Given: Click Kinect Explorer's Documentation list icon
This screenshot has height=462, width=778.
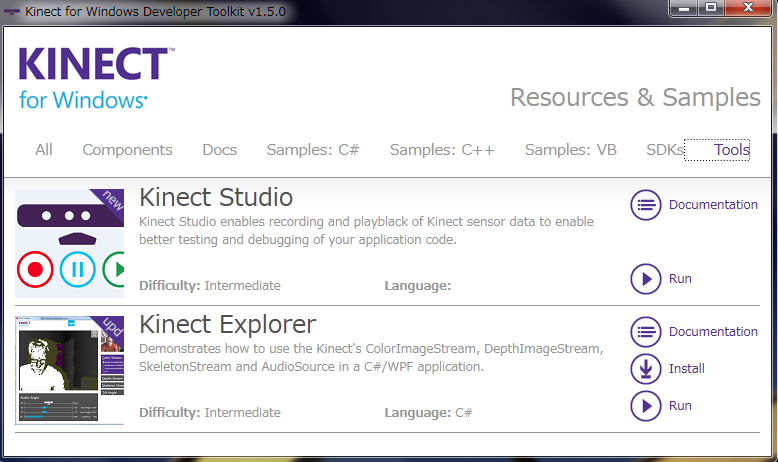Looking at the screenshot, I should click(x=647, y=332).
